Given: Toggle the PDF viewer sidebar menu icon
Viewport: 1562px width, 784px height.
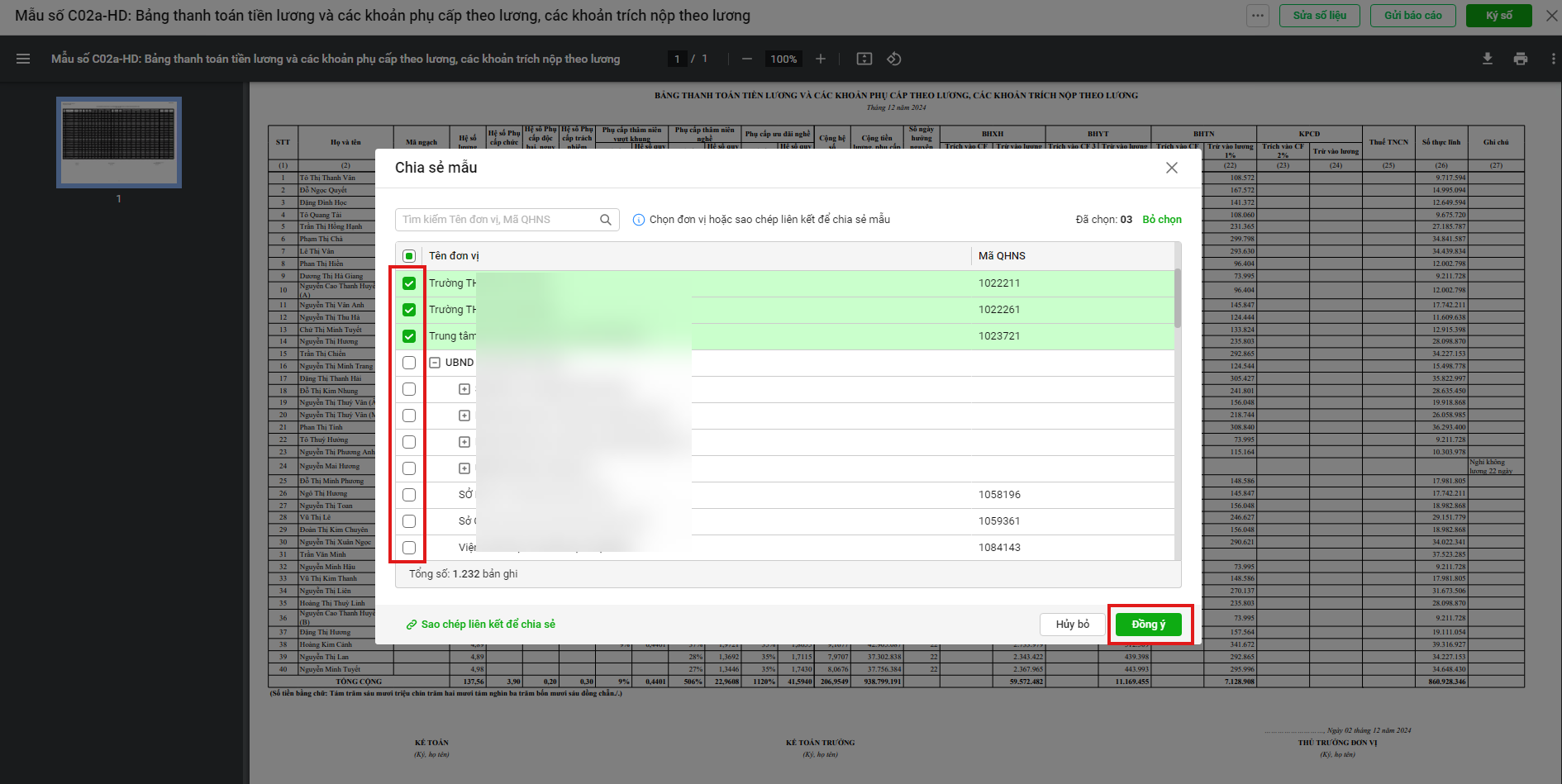Looking at the screenshot, I should (x=23, y=59).
